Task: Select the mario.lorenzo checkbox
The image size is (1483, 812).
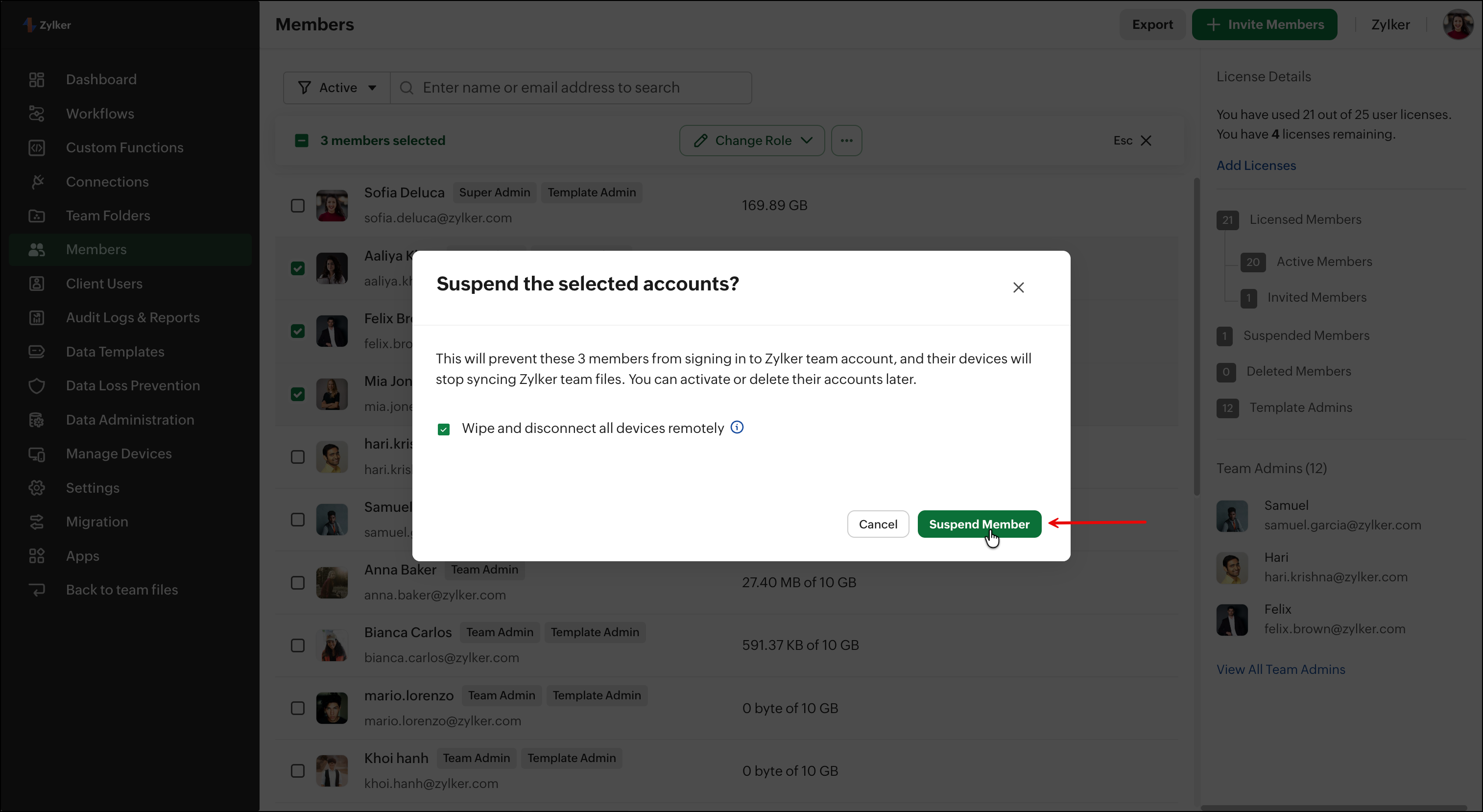Action: point(298,708)
